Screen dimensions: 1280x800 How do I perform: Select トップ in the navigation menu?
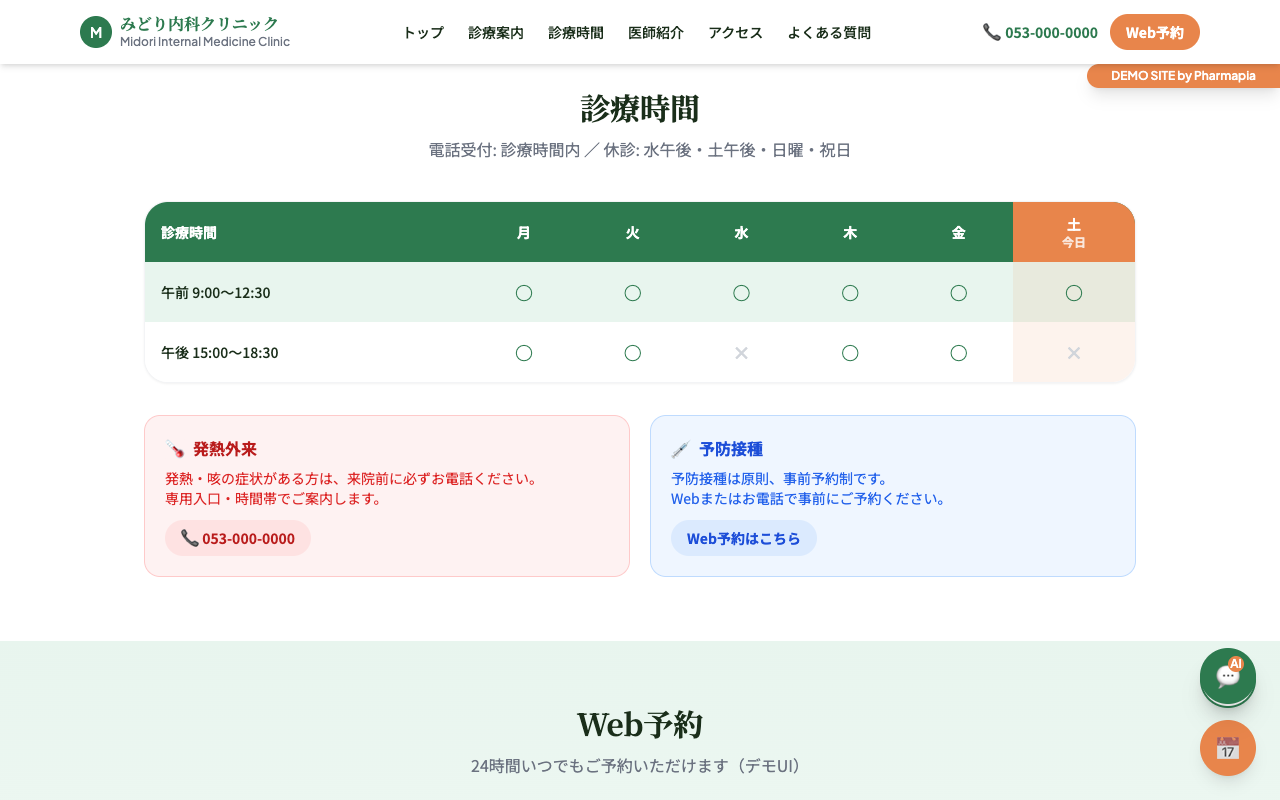click(x=422, y=32)
